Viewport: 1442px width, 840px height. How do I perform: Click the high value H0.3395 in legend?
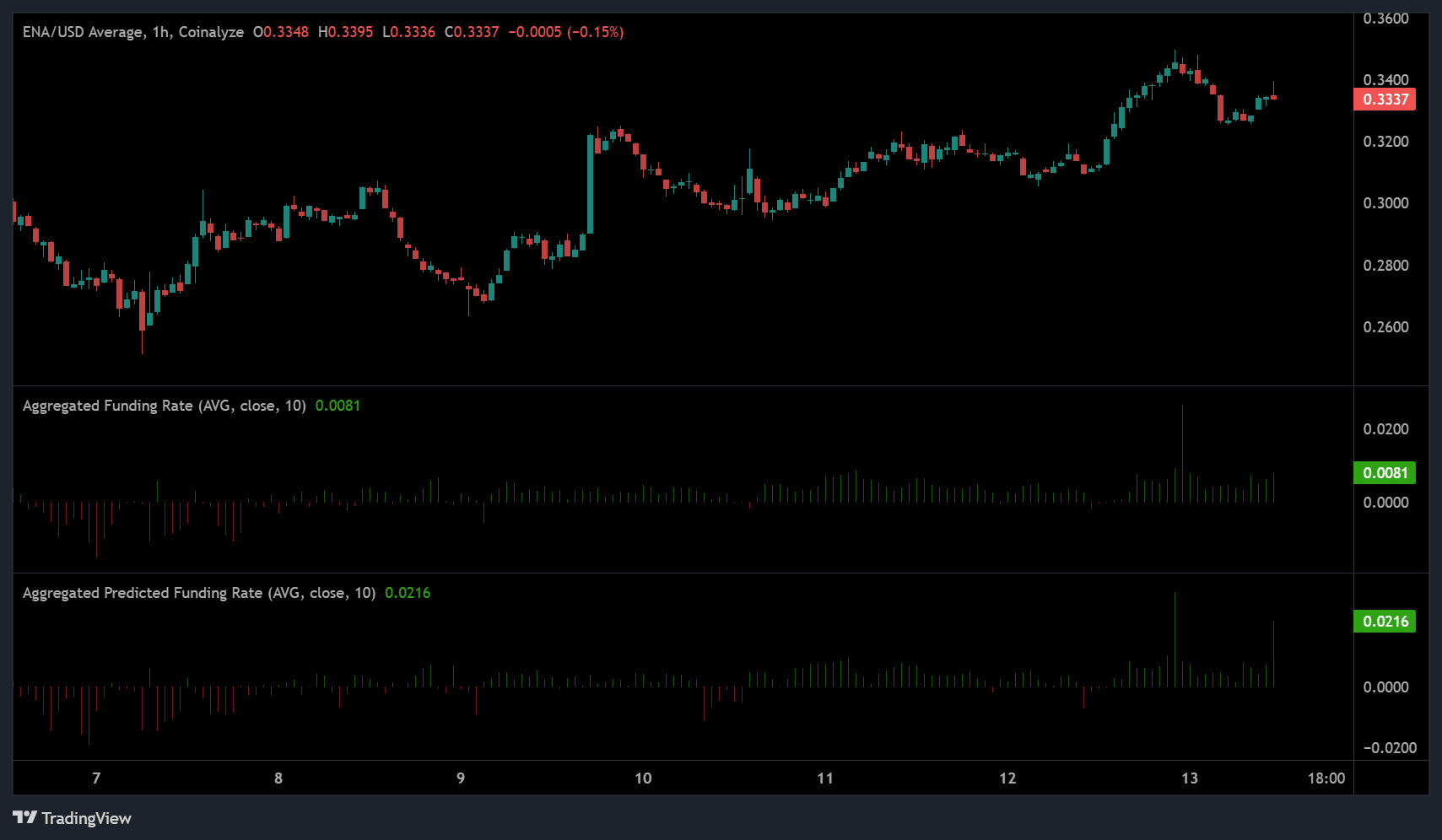(345, 32)
